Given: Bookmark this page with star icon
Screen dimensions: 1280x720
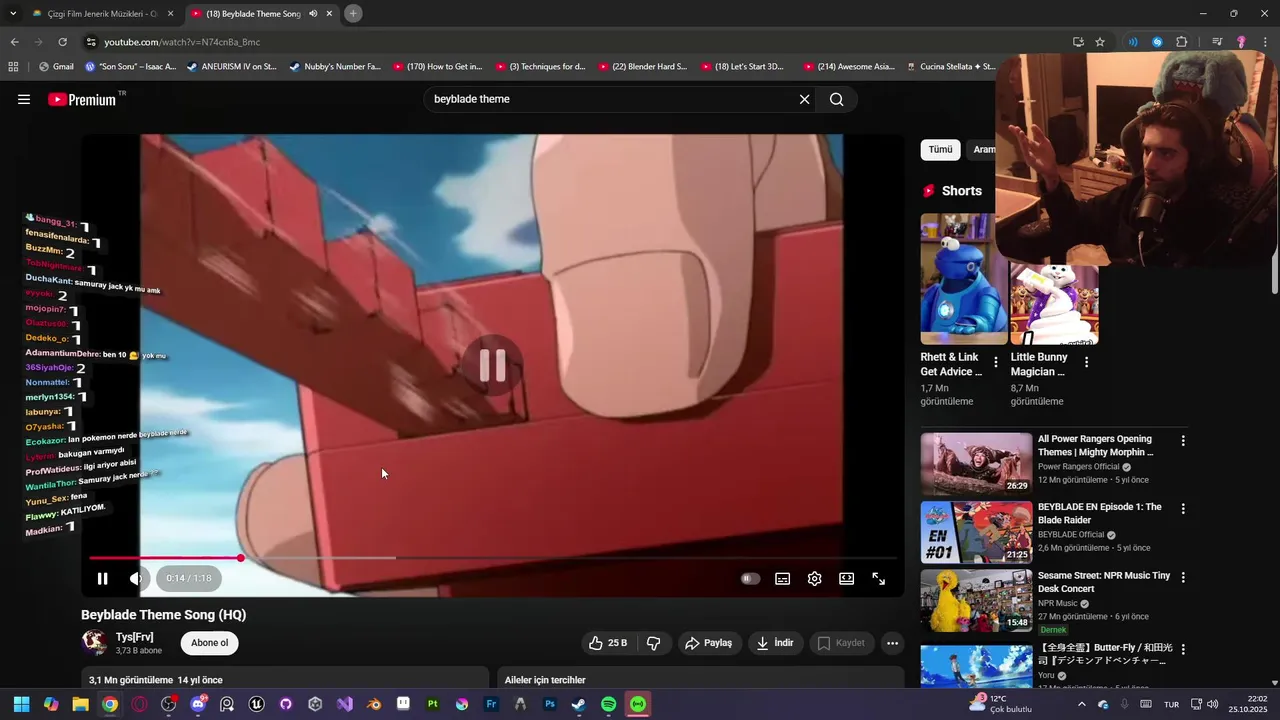Looking at the screenshot, I should [1100, 42].
